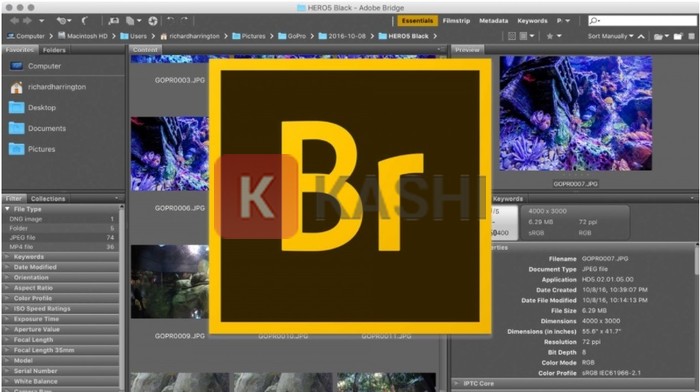Image resolution: width=700 pixels, height=392 pixels.
Task: Expand the Exposure Time filter
Action: (61, 319)
